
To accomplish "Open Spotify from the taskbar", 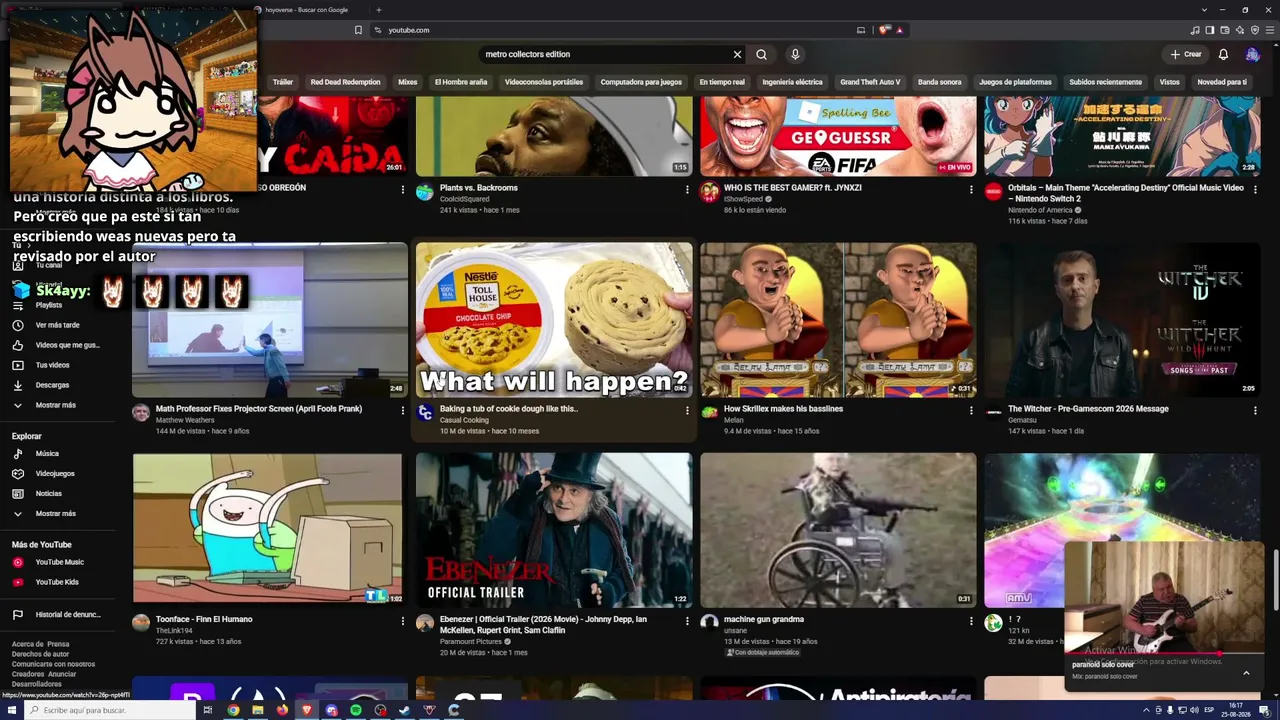I will click(x=356, y=710).
